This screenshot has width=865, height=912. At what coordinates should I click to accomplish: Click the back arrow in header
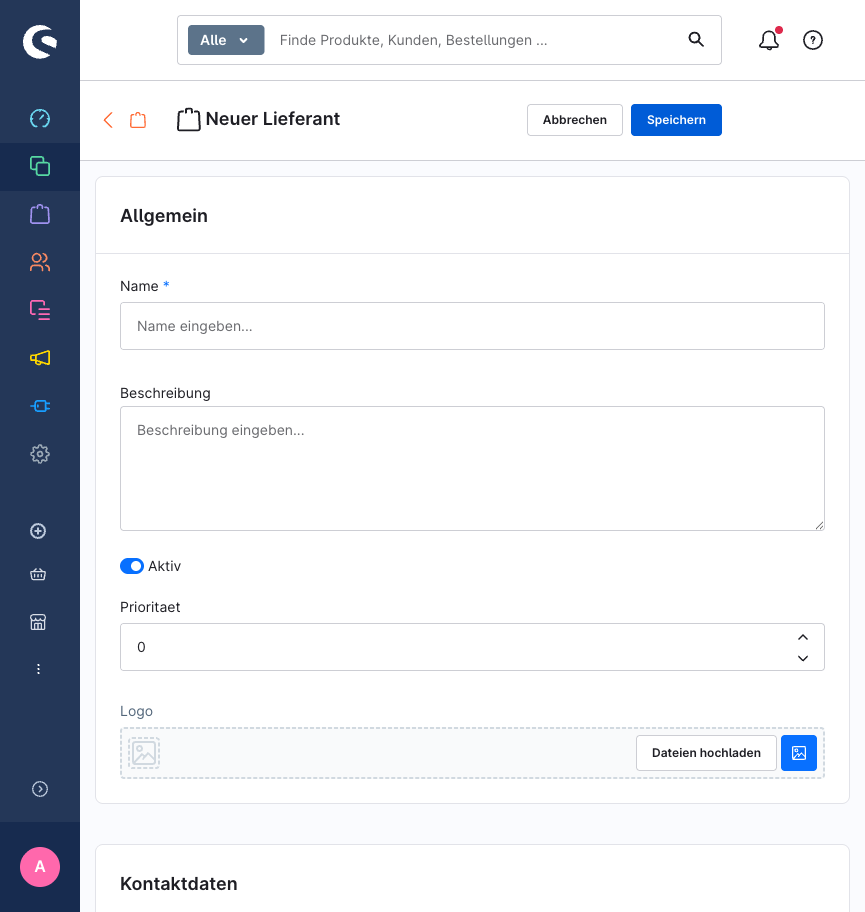click(108, 120)
